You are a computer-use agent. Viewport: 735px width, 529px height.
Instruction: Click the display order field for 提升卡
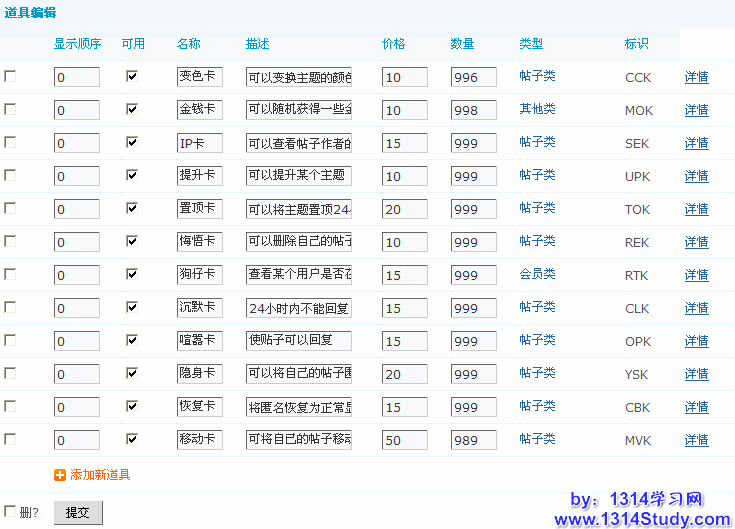tap(76, 176)
